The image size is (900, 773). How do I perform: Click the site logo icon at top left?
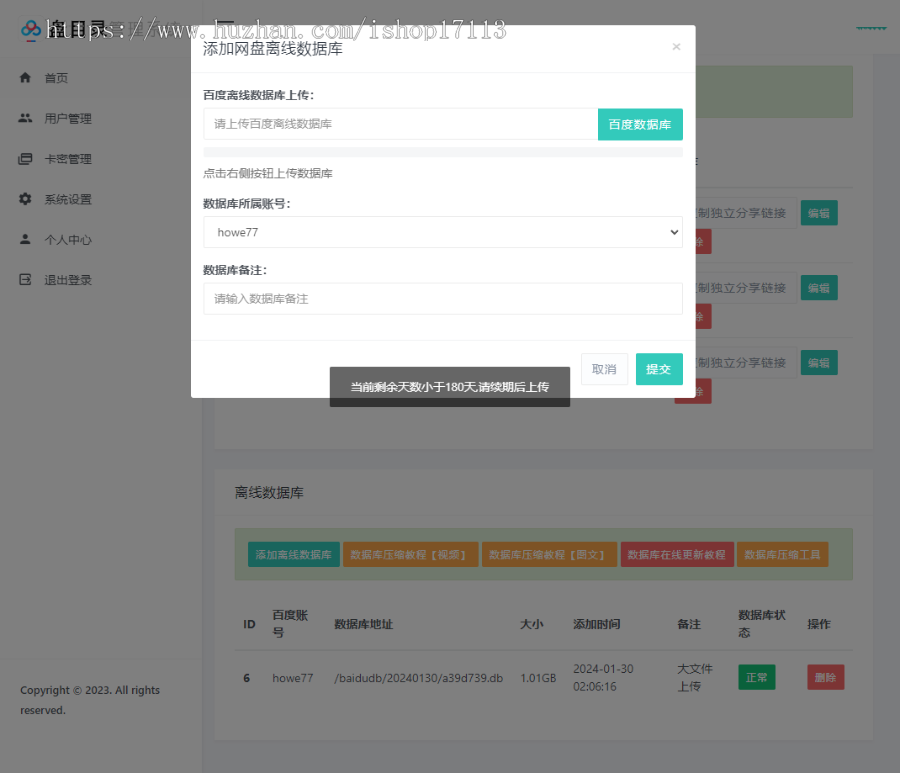click(30, 29)
